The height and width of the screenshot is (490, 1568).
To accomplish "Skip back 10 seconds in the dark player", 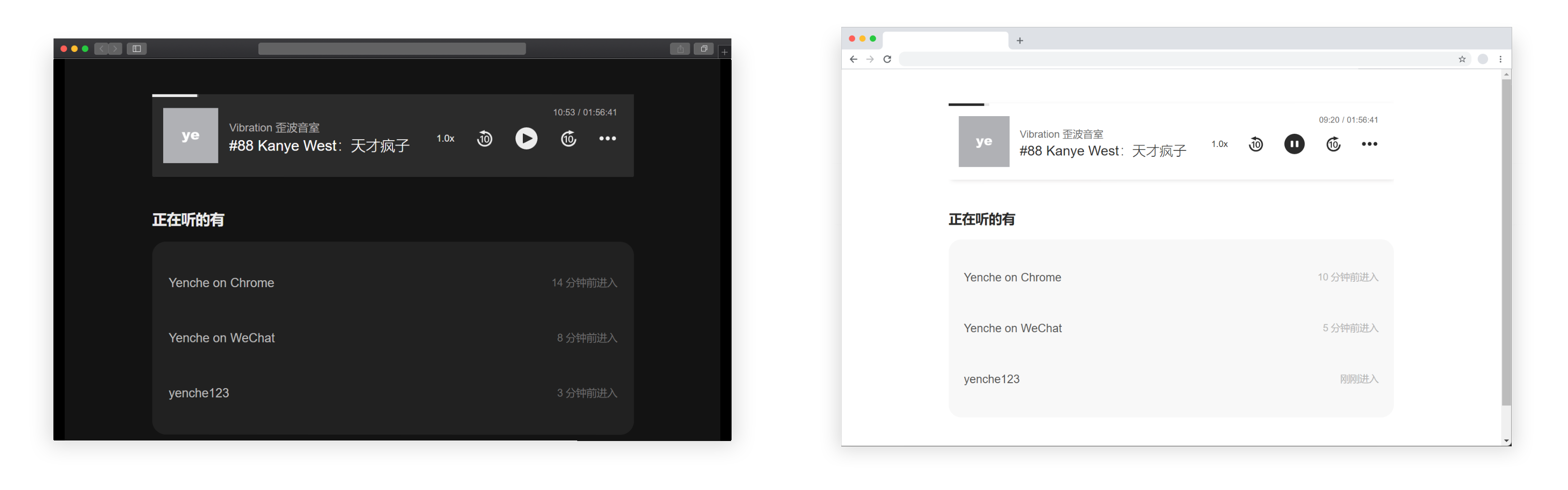I will pos(485,138).
